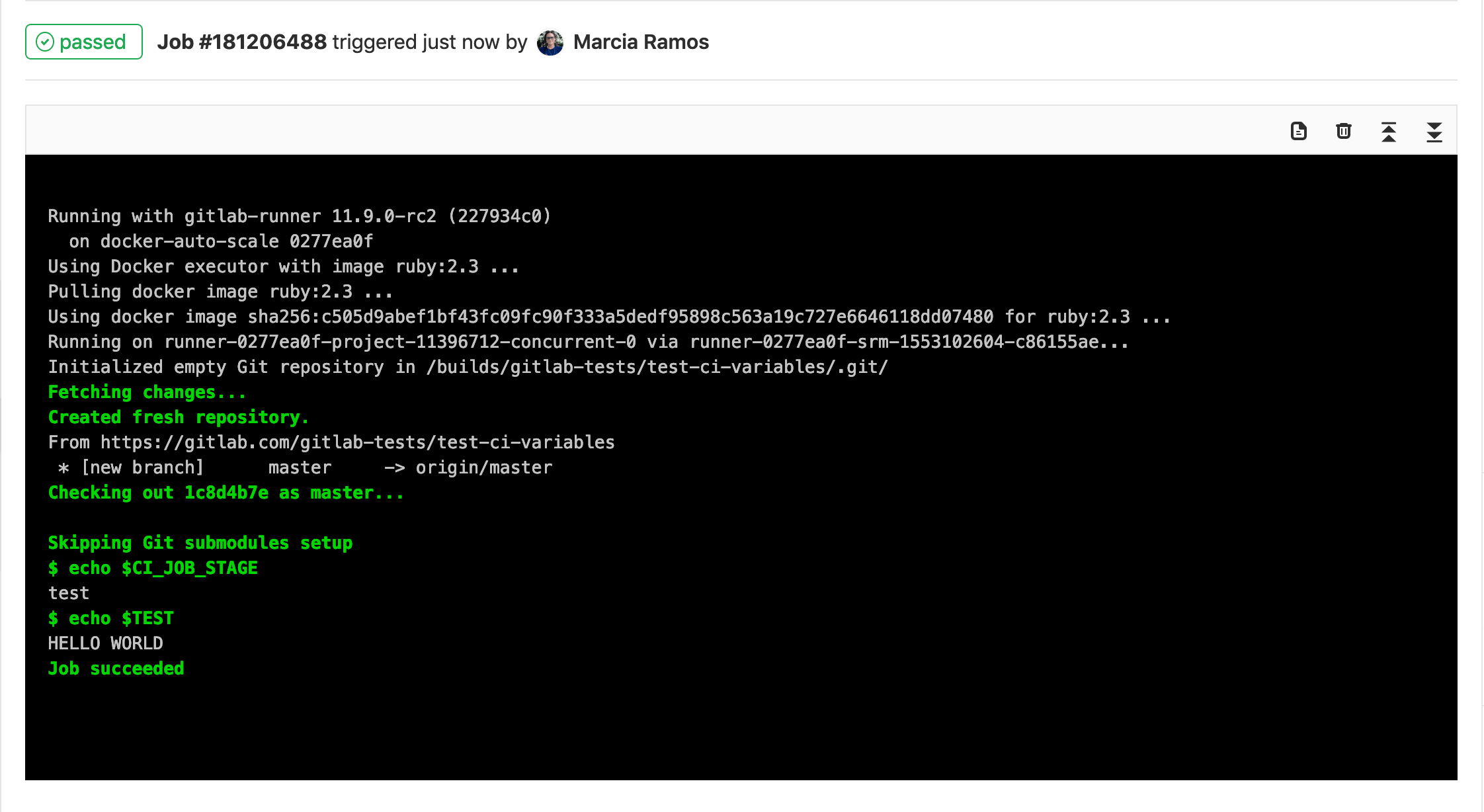The image size is (1484, 812).
Task: Select the trash icon above the log
Action: [1343, 132]
